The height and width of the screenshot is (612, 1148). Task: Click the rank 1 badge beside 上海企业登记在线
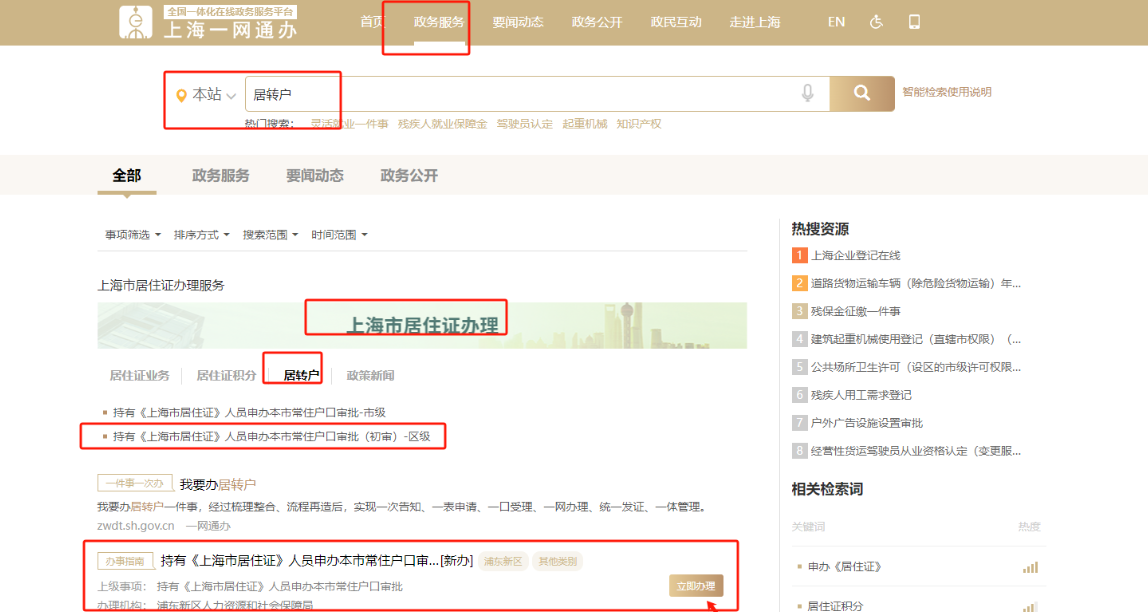point(799,255)
